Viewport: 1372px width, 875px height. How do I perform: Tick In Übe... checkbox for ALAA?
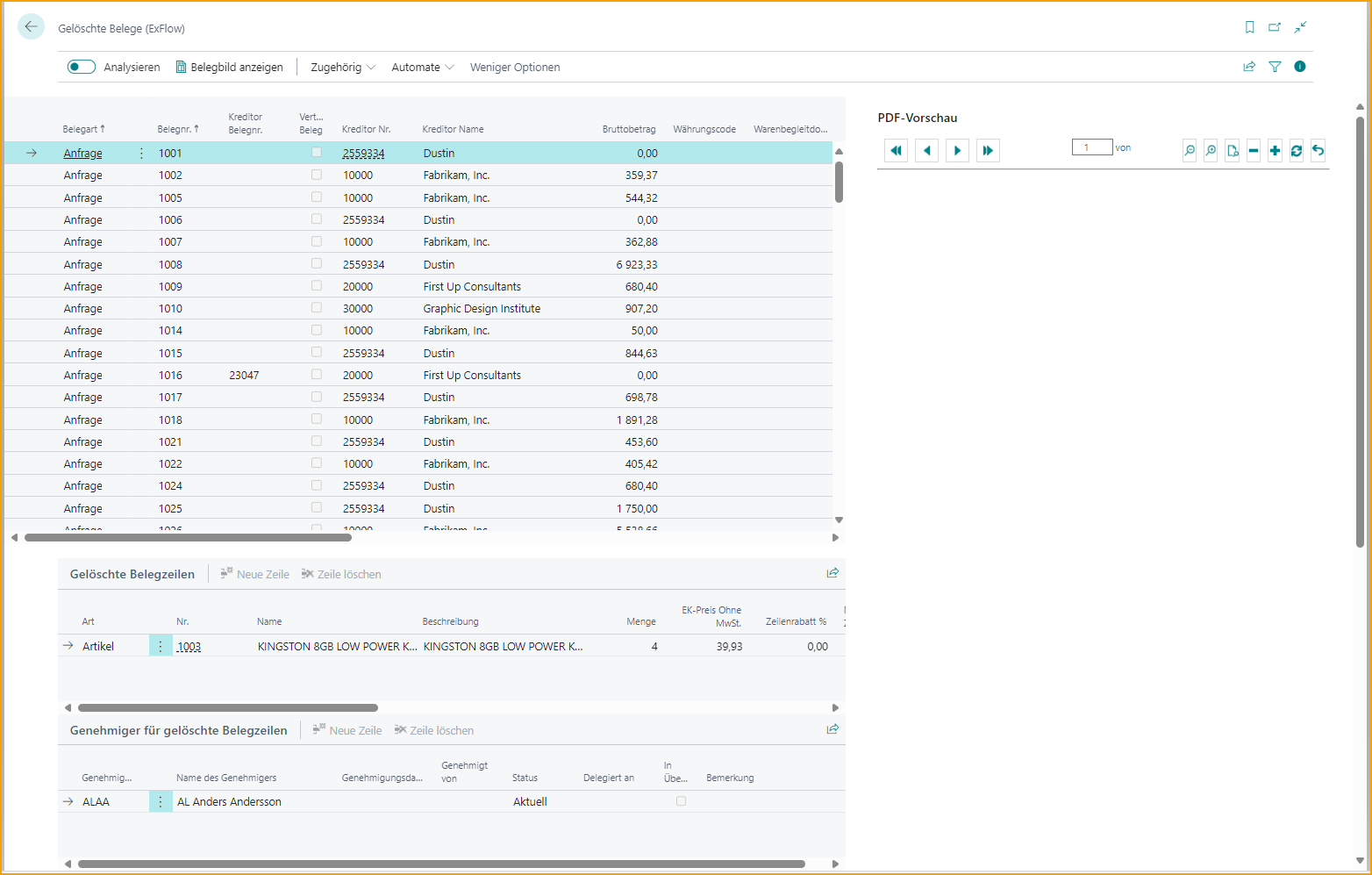point(681,801)
